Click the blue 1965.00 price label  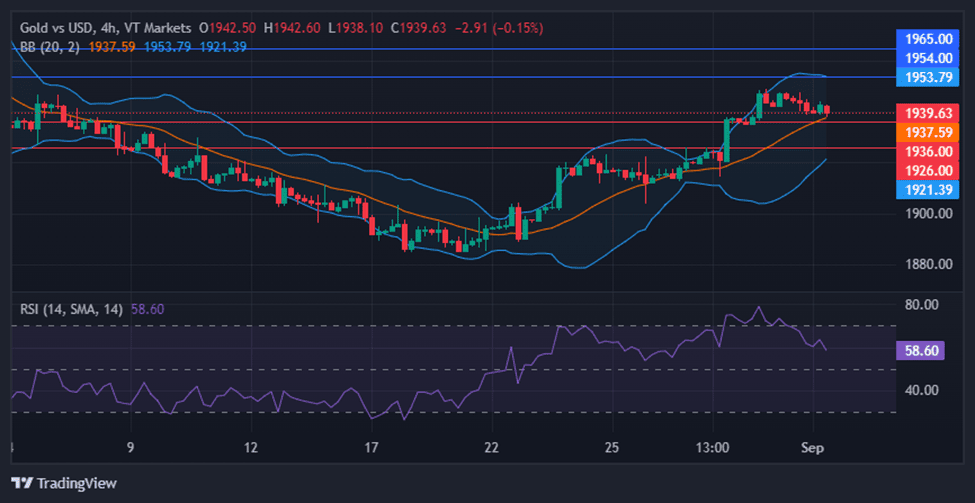tap(927, 38)
